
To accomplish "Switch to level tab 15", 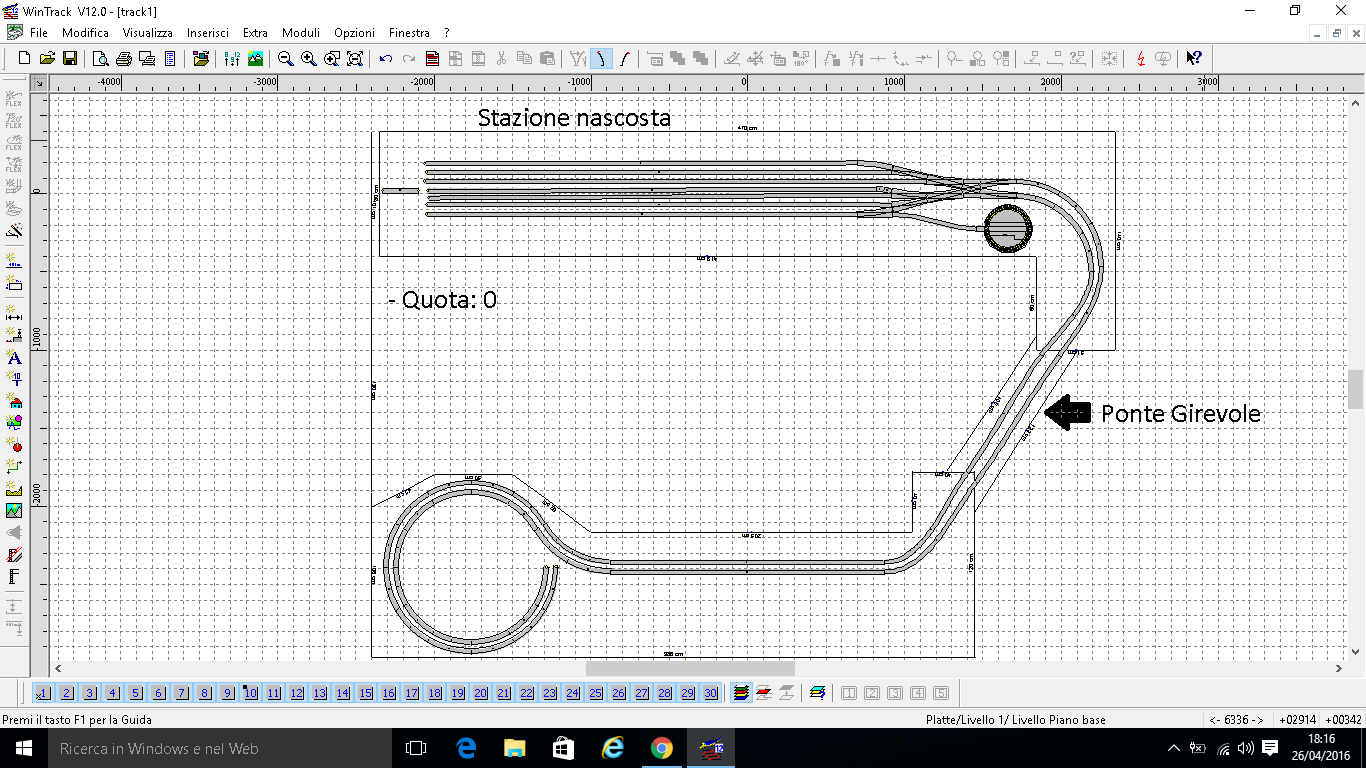I will pos(365,692).
